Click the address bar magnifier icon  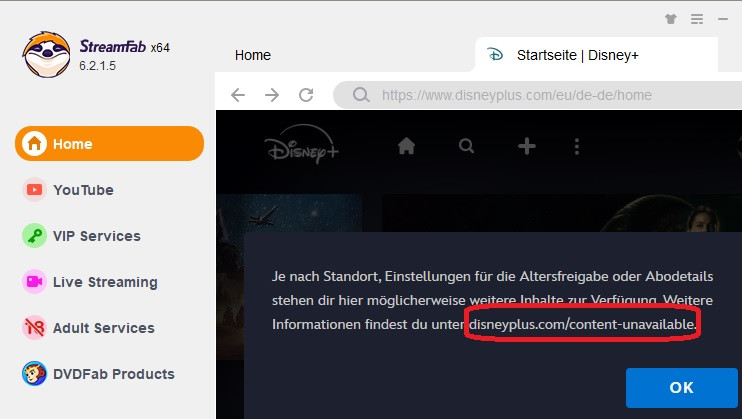(x=361, y=95)
